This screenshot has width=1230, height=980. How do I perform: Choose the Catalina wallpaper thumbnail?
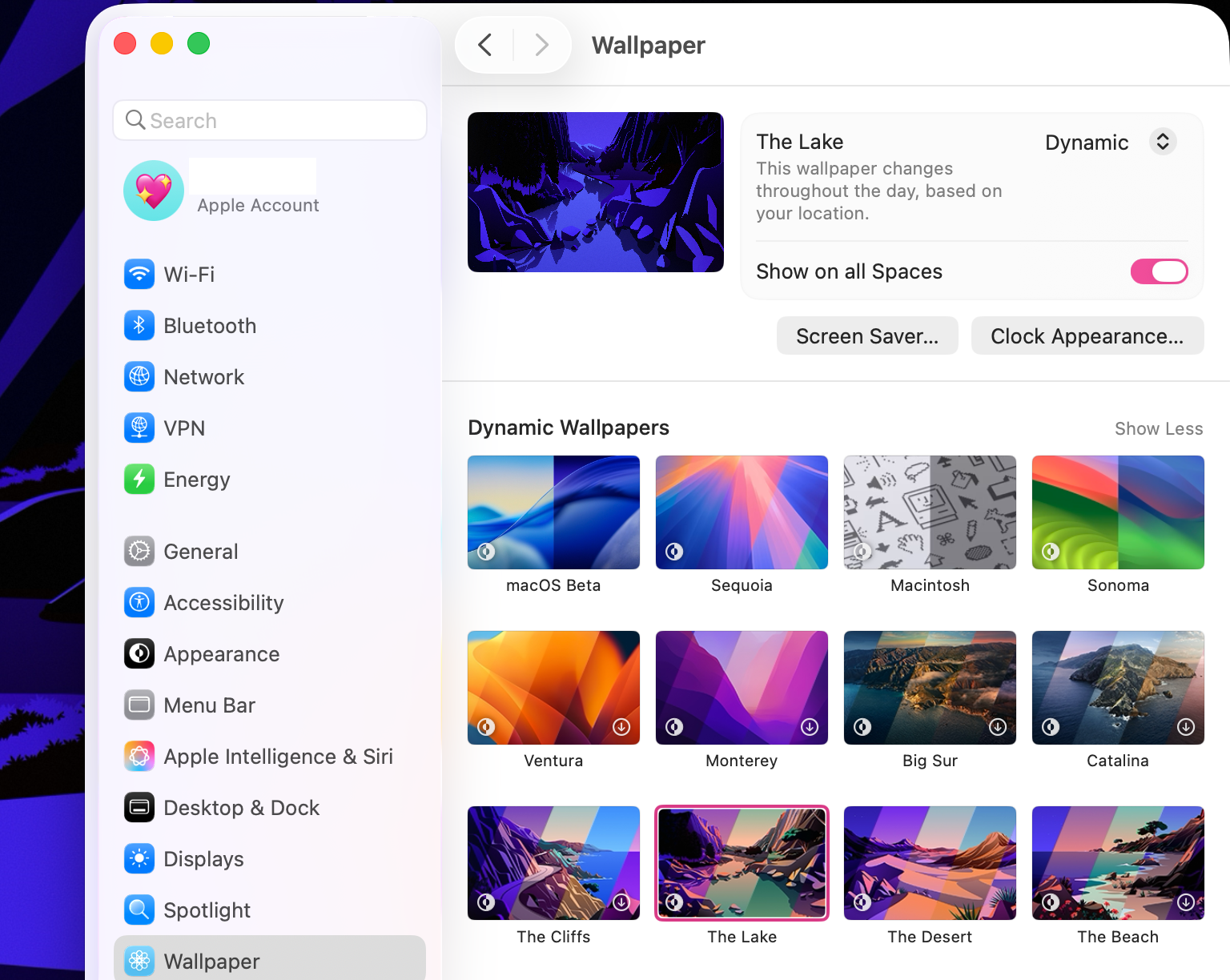pos(1118,688)
